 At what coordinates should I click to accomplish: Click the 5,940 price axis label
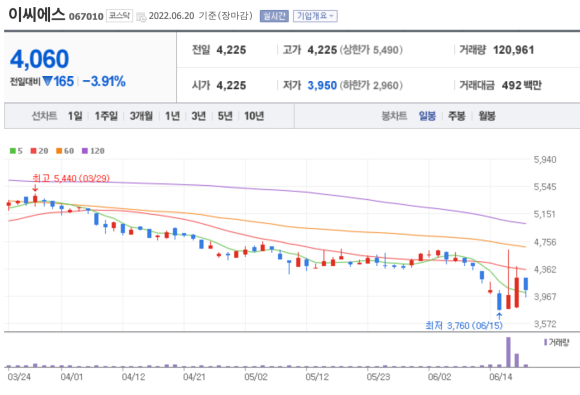pos(544,160)
